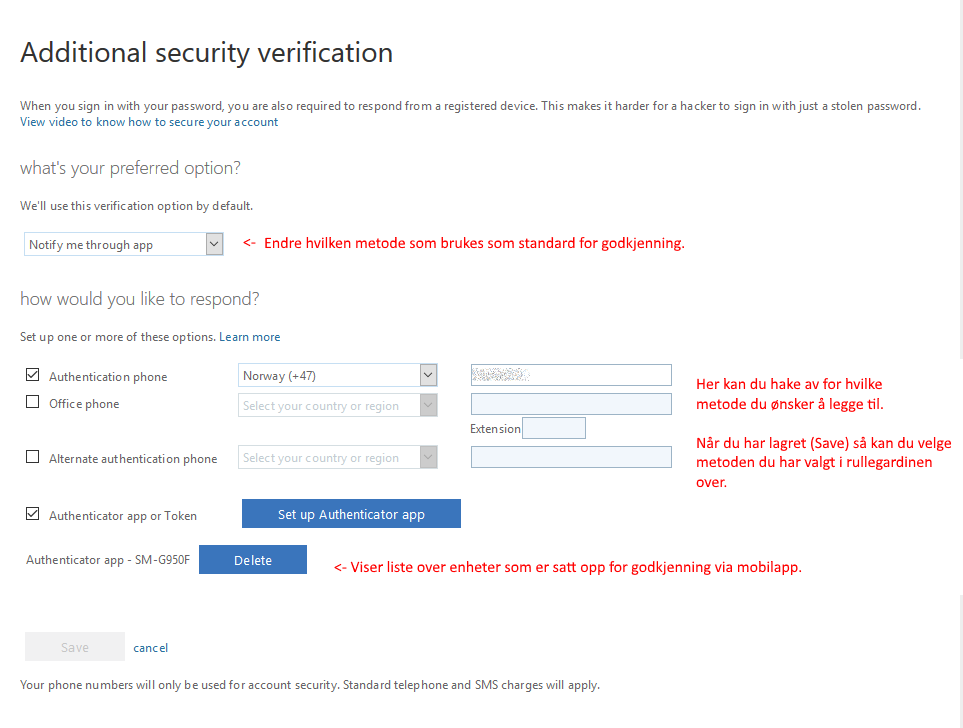Click the Authentication phone number field

pos(571,375)
